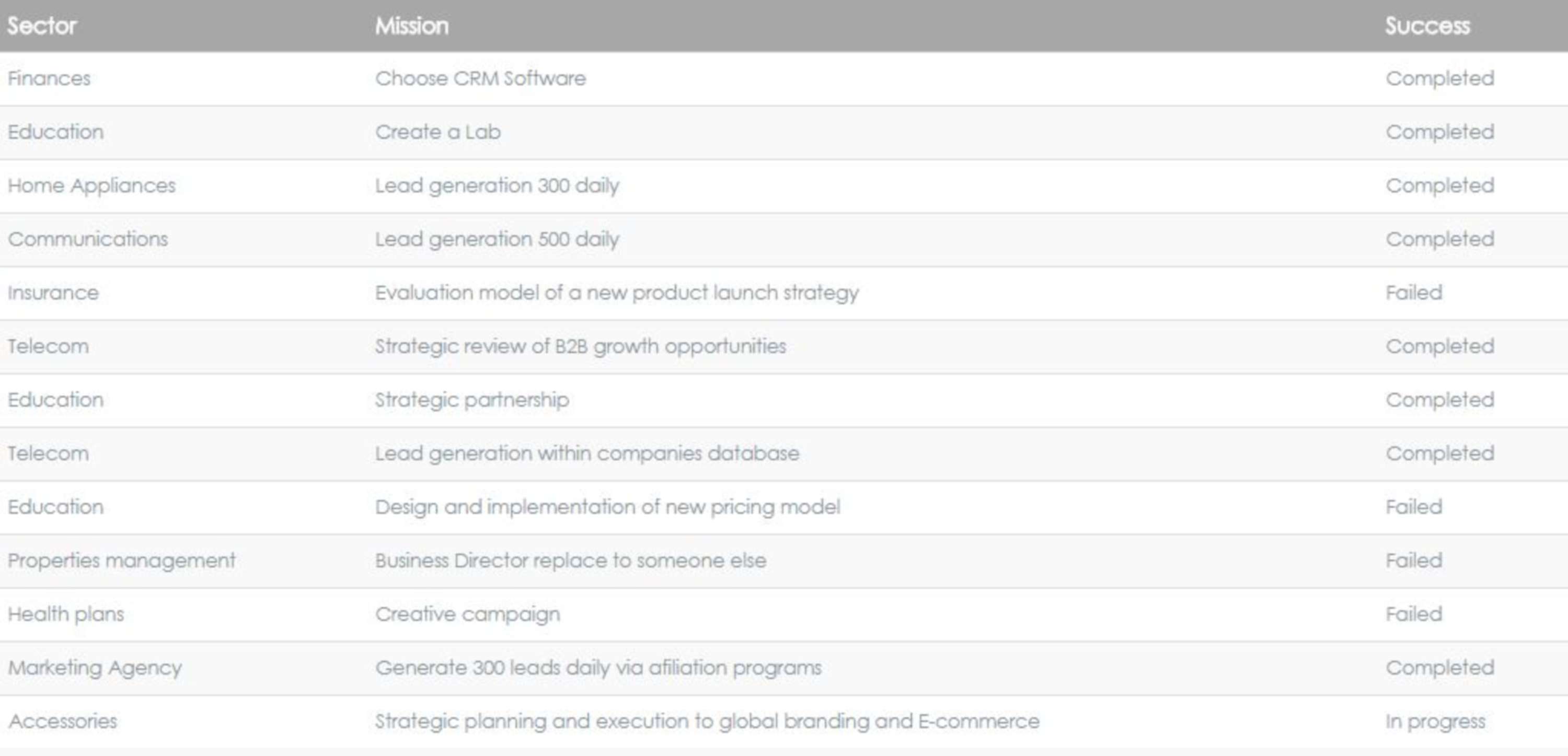The width and height of the screenshot is (1568, 756).
Task: Select Design and implementation of new pricing model
Action: 607,507
